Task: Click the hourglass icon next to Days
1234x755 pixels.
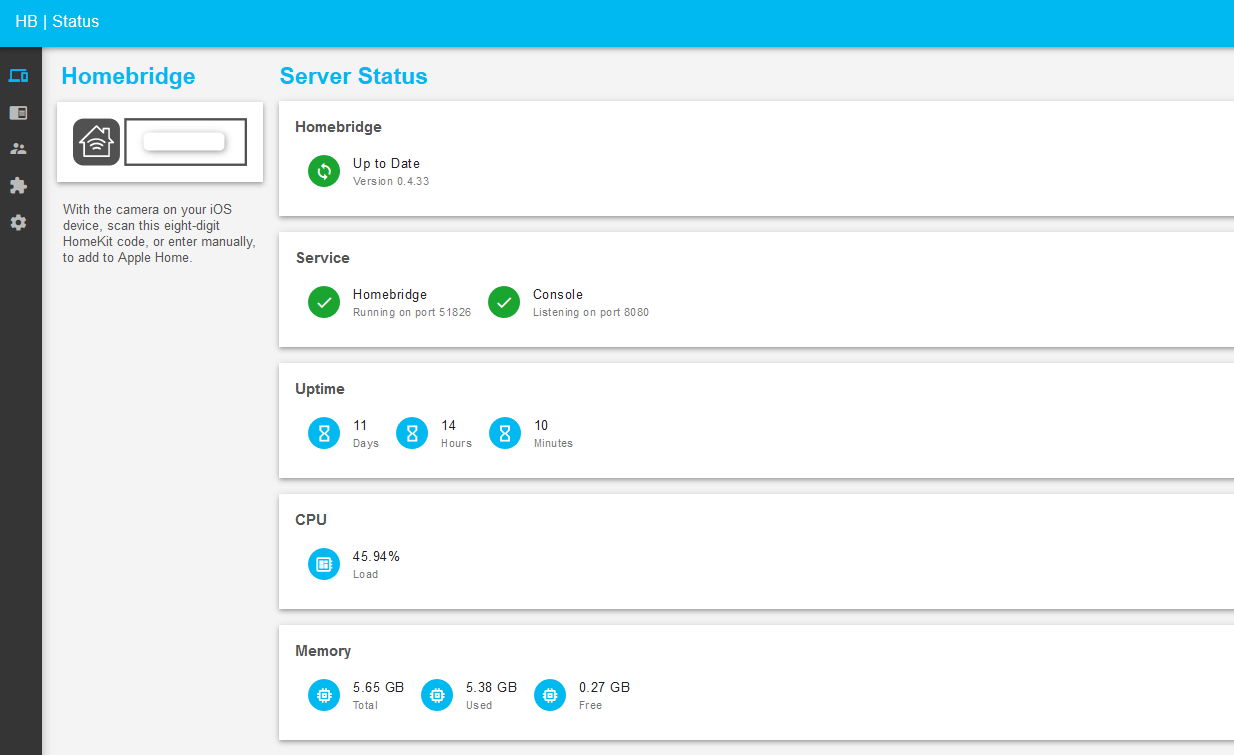Action: tap(324, 433)
